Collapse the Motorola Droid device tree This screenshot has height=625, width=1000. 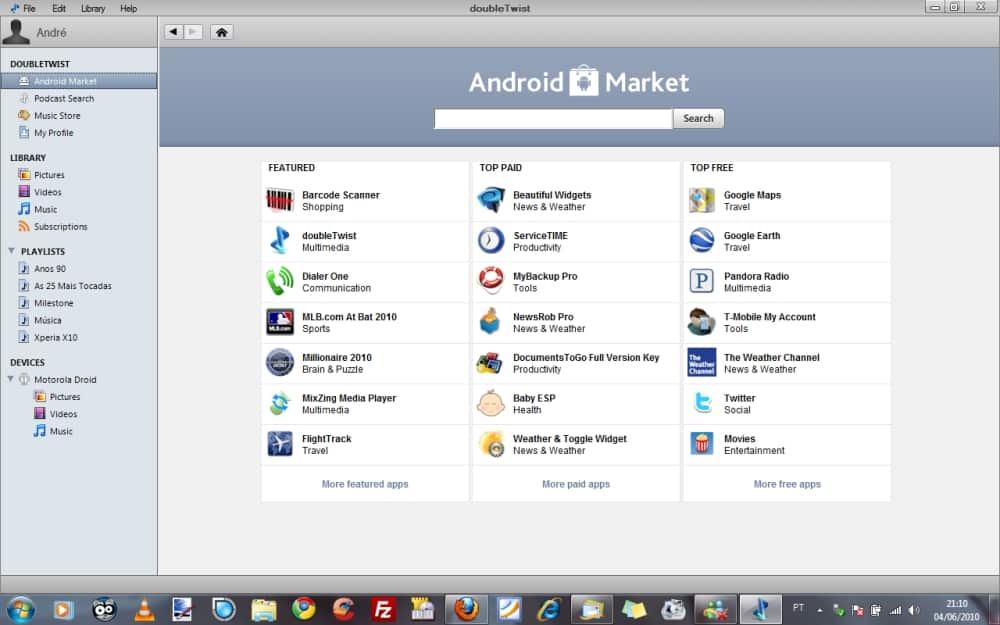(x=10, y=379)
